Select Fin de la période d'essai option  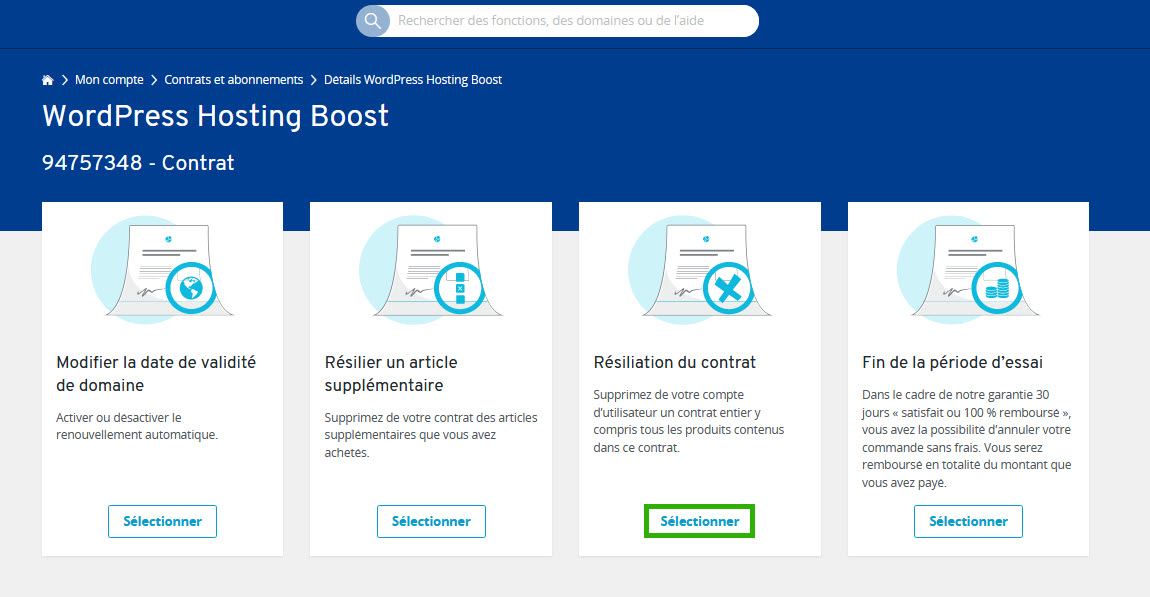coord(968,521)
